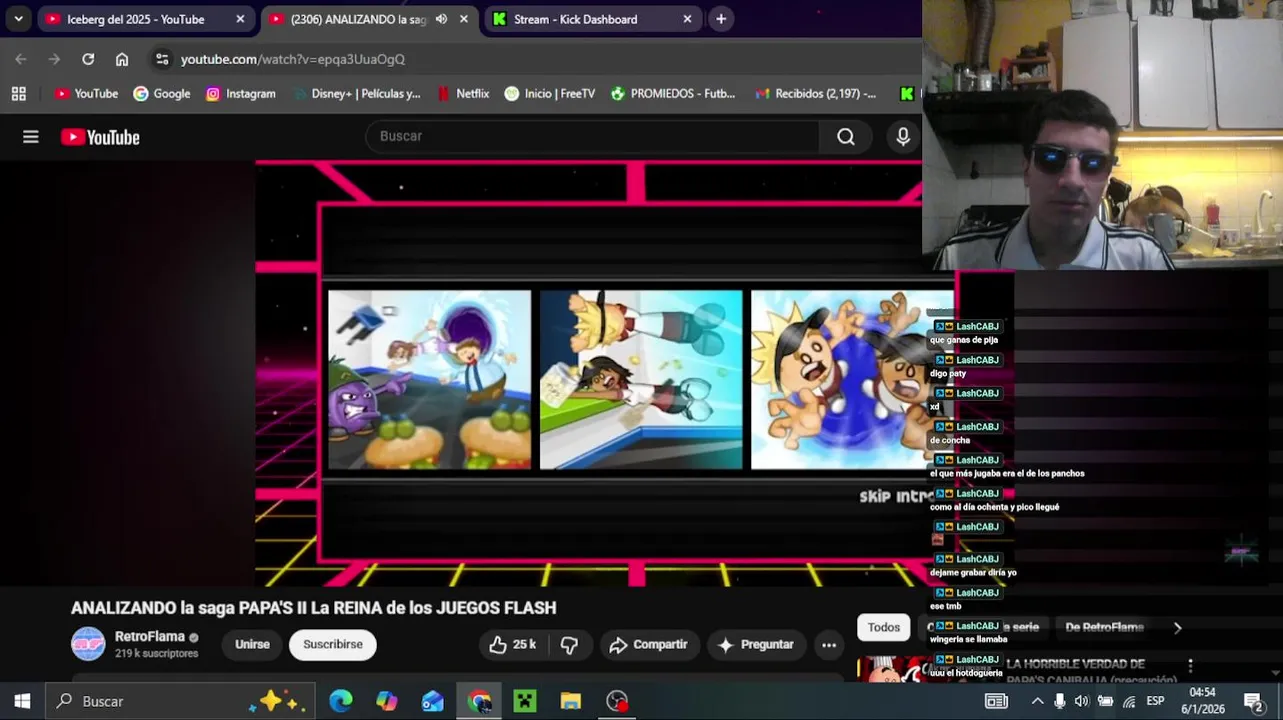The width and height of the screenshot is (1283, 720).
Task: Select the De RetroFlama filter chip
Action: coord(1104,627)
